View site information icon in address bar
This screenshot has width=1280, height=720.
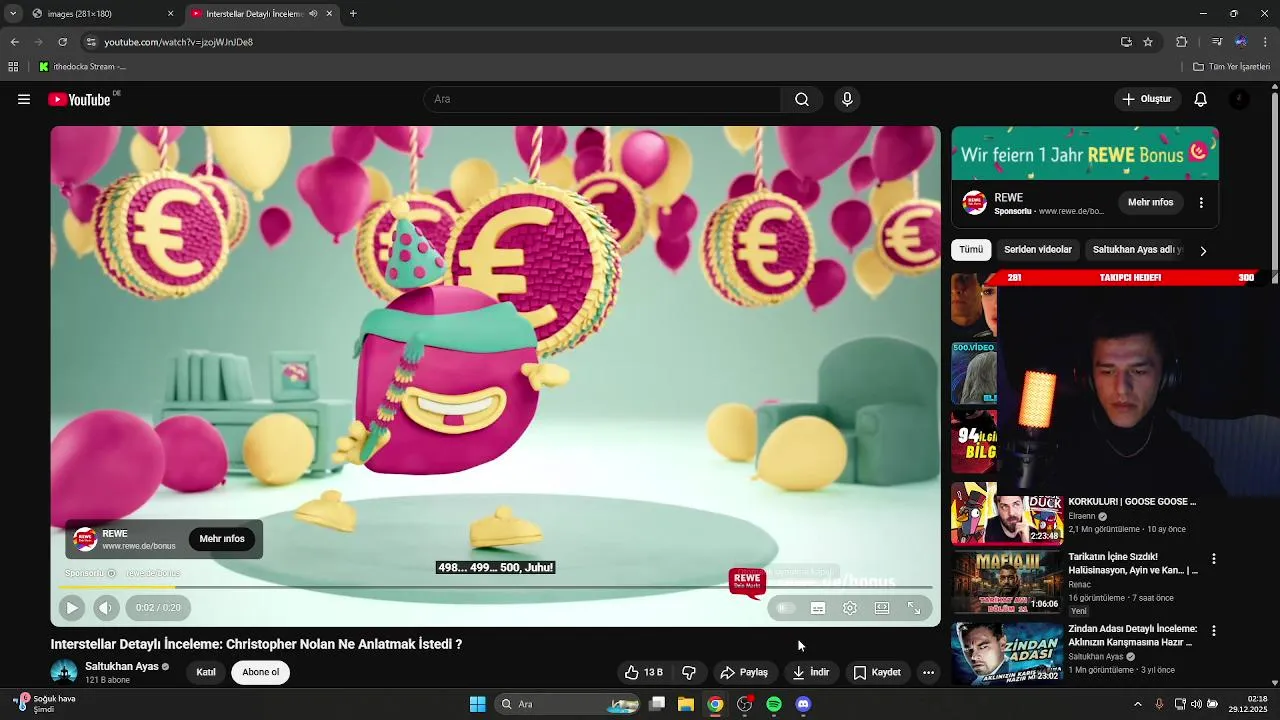[91, 42]
